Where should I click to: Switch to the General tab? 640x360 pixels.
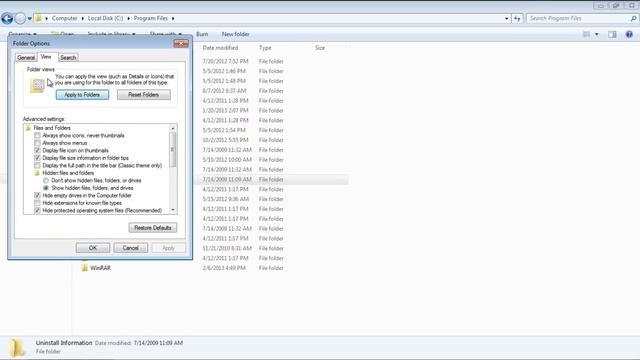tap(26, 58)
